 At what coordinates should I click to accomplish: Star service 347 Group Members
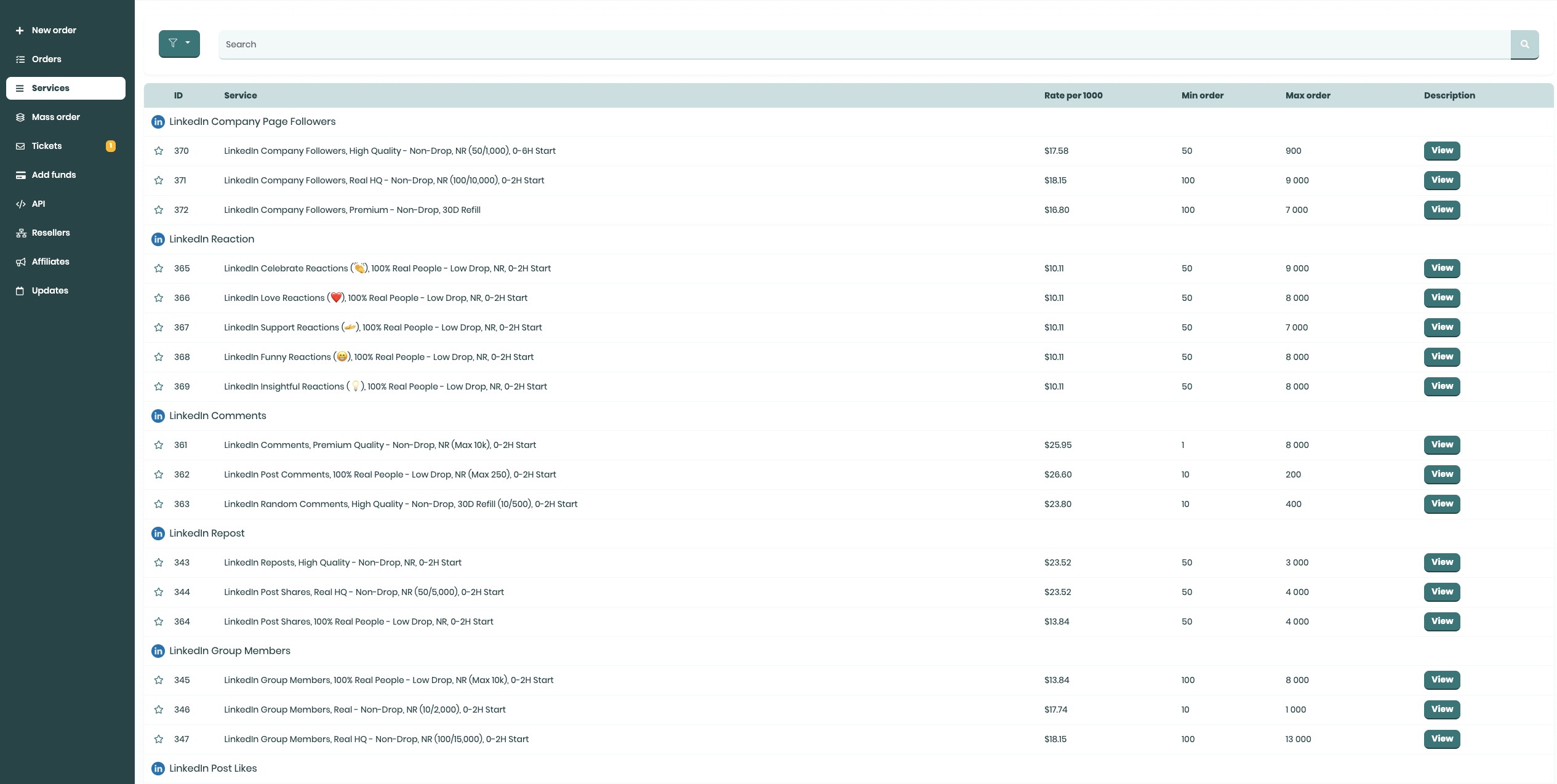click(159, 739)
